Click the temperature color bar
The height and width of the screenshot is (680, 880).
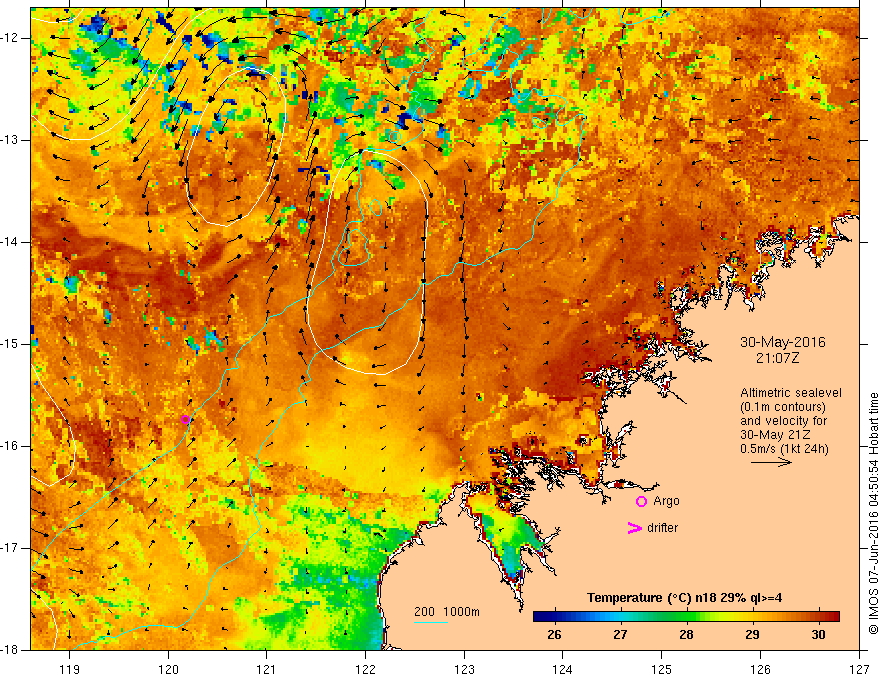click(686, 616)
